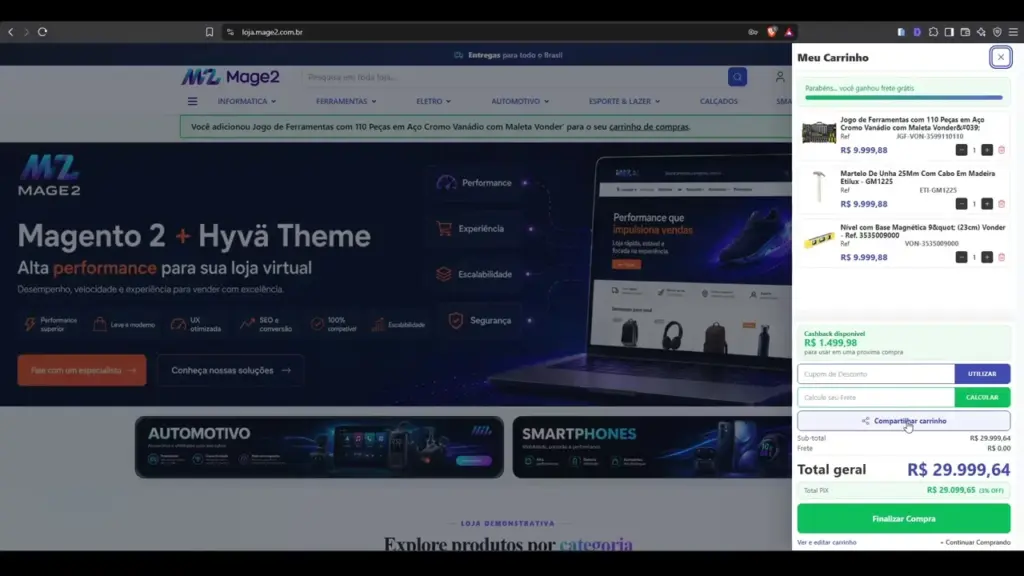Expand the FERRAMENTAS dropdown menu
The image size is (1024, 576).
[346, 101]
